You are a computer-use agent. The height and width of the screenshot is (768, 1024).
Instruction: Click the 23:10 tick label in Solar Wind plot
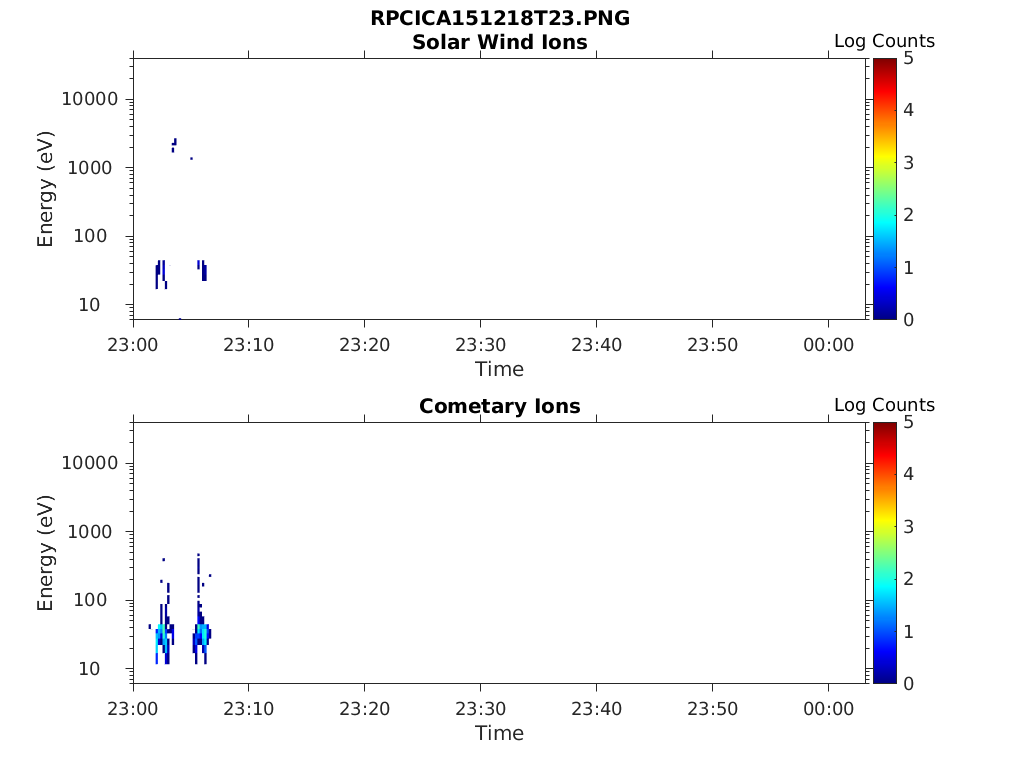click(x=249, y=345)
